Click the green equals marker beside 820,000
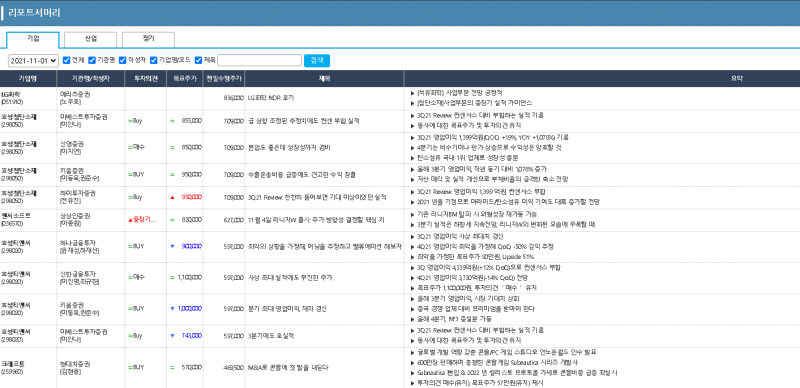 tap(172, 220)
